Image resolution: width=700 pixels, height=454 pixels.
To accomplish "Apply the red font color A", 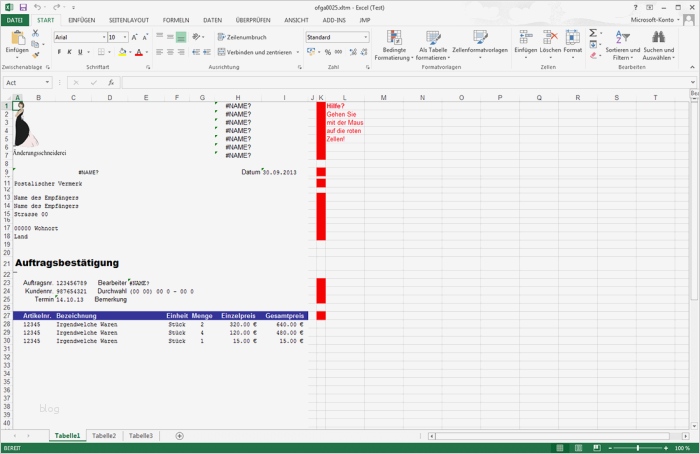I will pyautogui.click(x=139, y=52).
